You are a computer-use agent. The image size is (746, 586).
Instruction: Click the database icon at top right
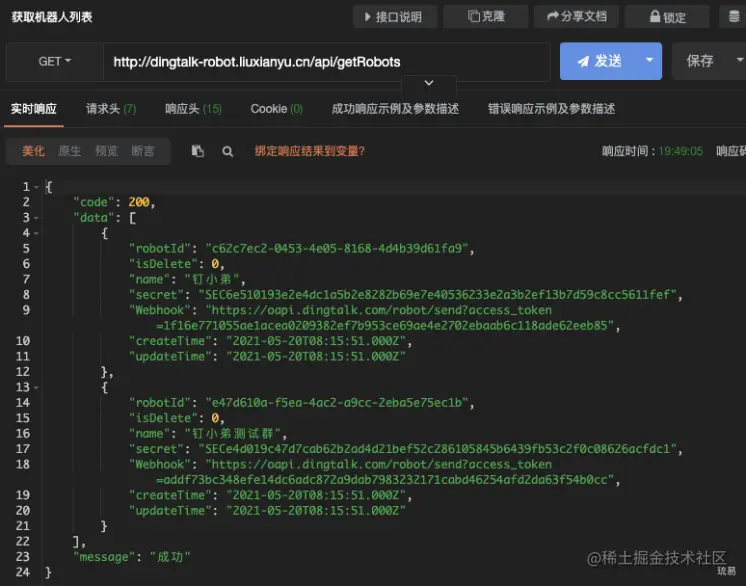[x=734, y=17]
